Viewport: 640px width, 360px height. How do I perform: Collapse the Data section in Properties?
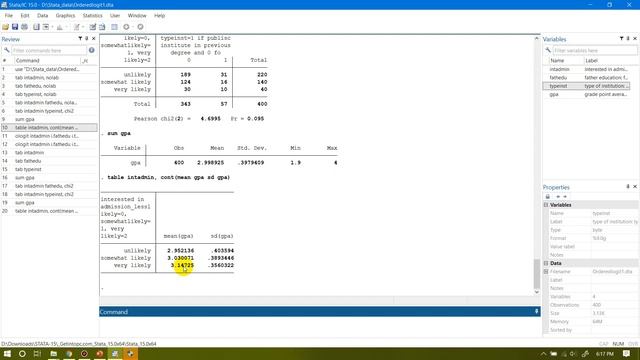pos(546,263)
